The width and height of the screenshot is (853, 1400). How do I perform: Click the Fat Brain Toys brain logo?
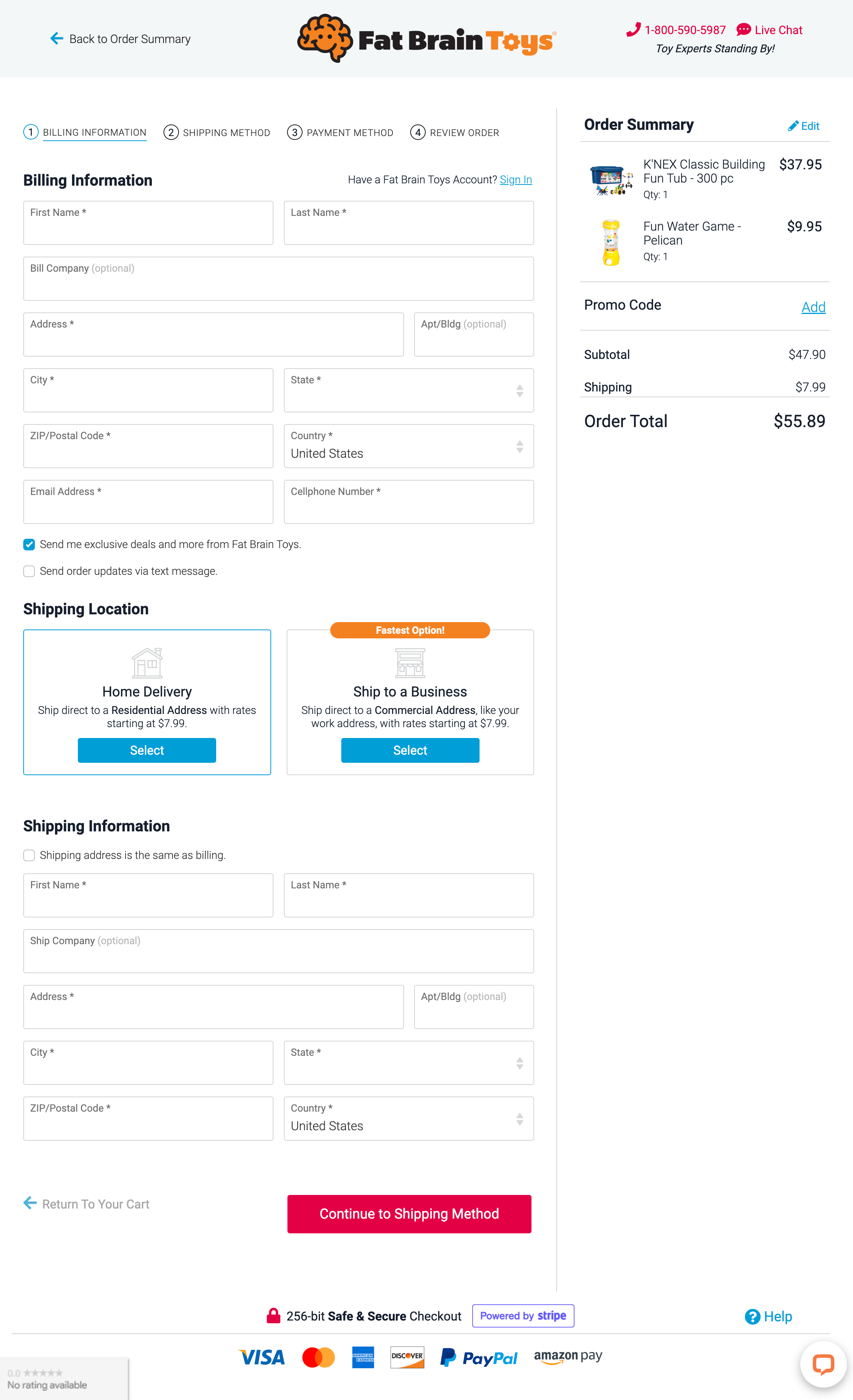click(325, 38)
